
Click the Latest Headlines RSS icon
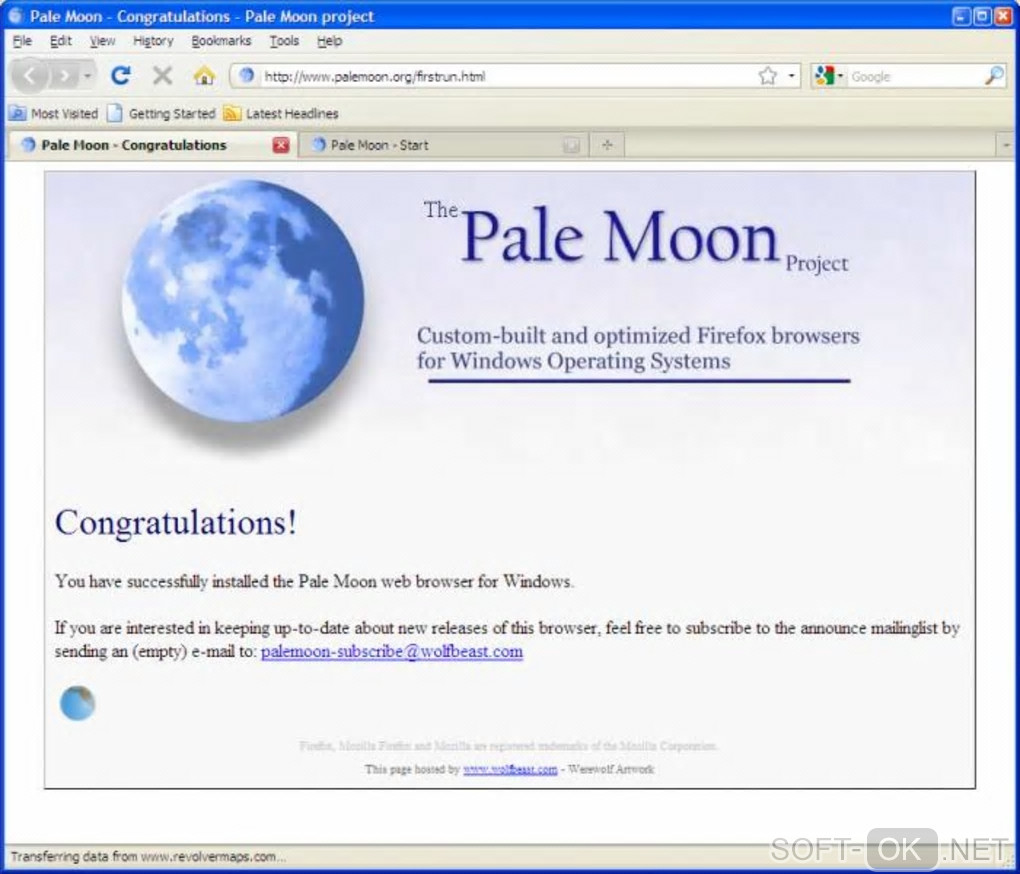(232, 113)
